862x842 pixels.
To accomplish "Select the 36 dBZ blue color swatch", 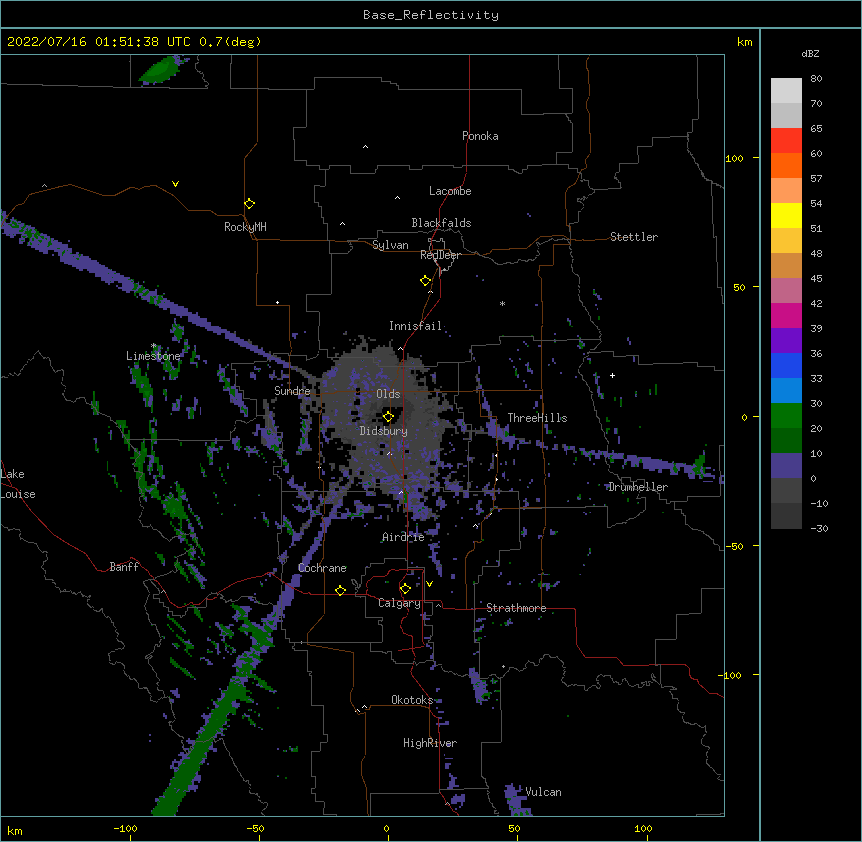I will pyautogui.click(x=786, y=365).
